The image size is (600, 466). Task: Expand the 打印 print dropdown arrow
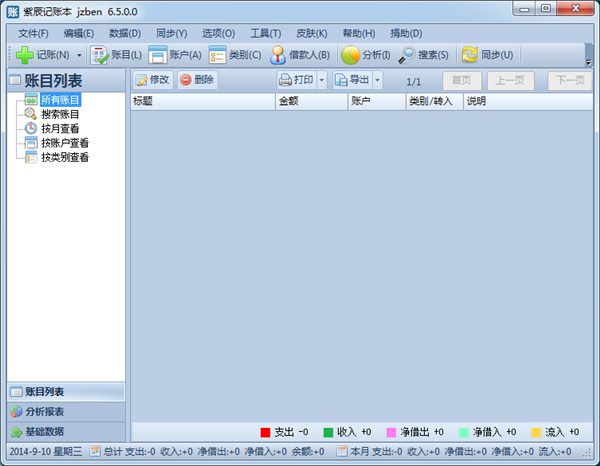[x=322, y=80]
